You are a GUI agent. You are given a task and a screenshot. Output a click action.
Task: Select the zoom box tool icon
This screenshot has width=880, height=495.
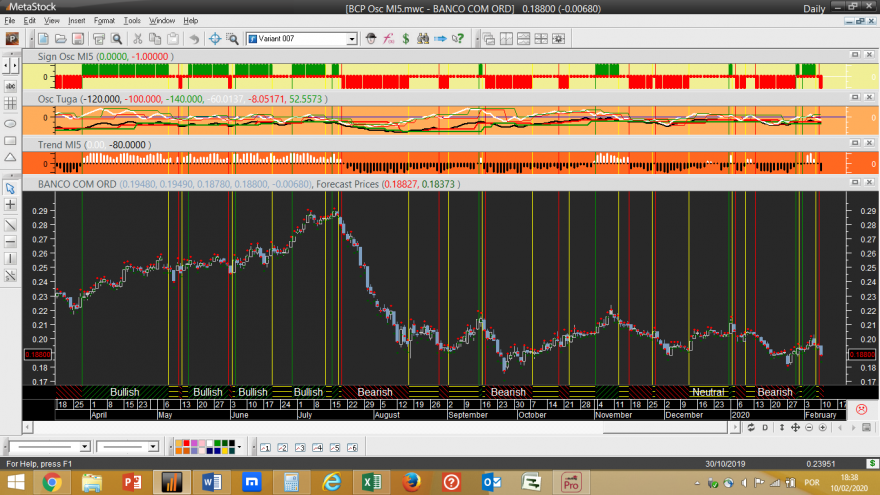[x=232, y=39]
